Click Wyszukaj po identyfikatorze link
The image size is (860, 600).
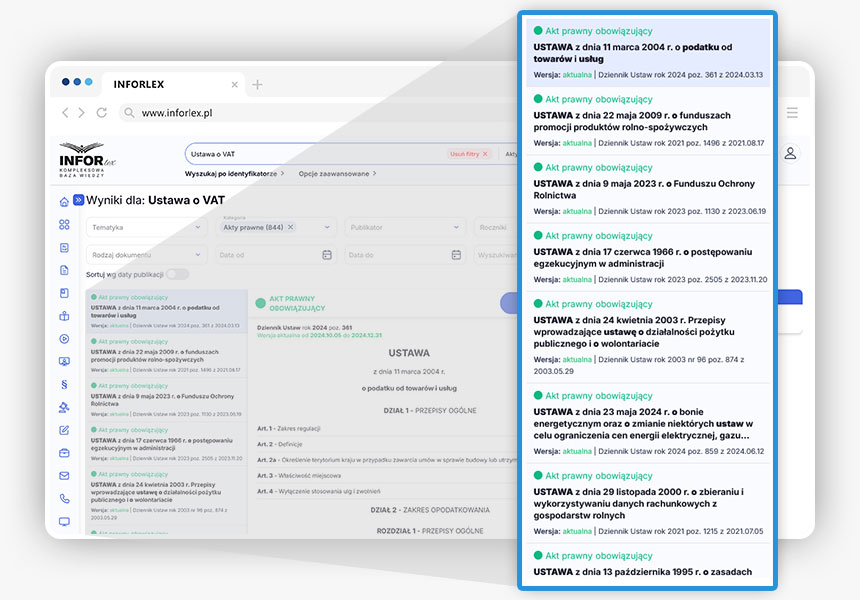(234, 173)
